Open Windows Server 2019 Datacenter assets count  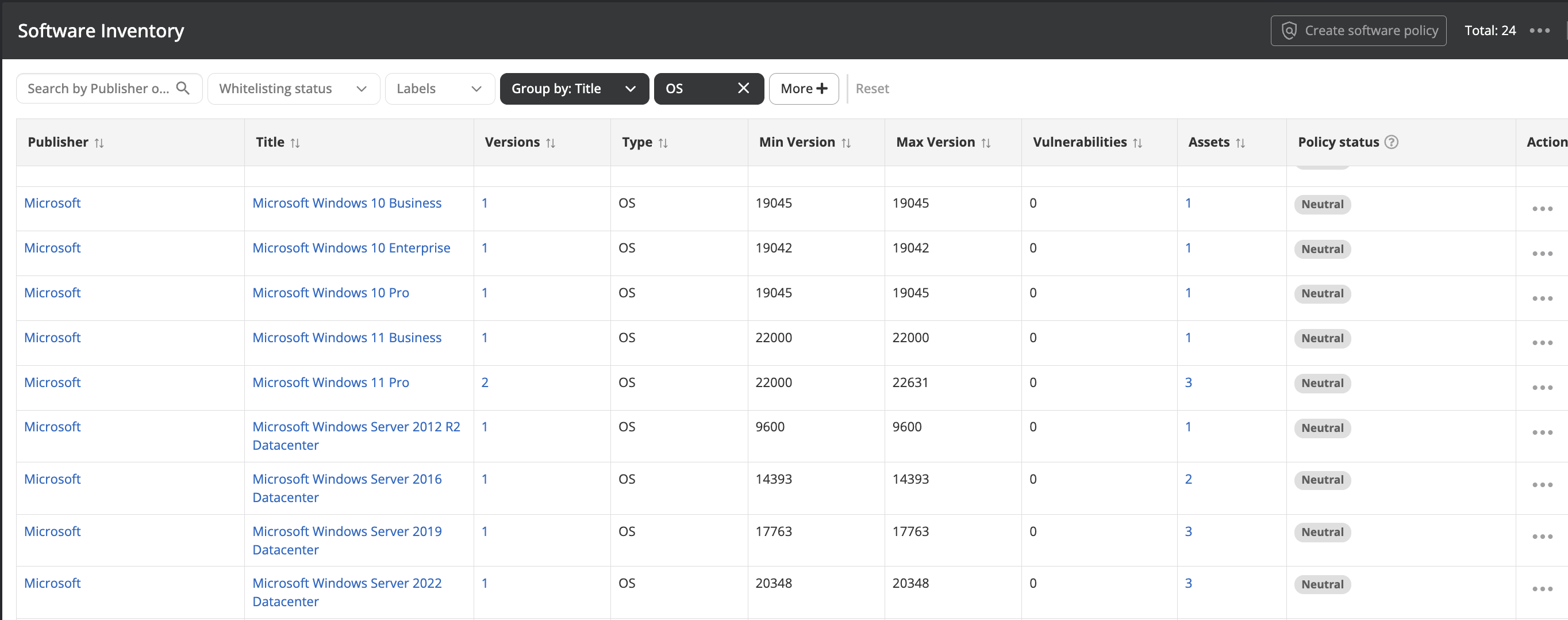pyautogui.click(x=1188, y=531)
